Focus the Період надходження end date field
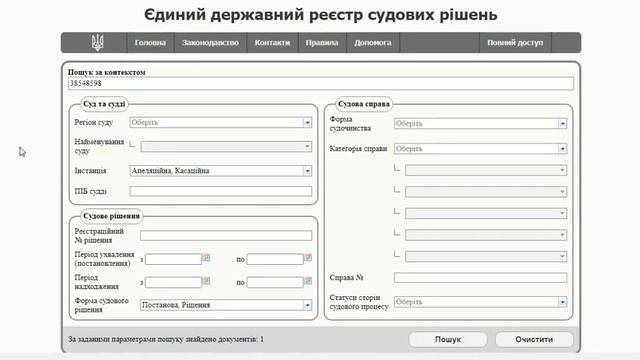 pos(275,282)
